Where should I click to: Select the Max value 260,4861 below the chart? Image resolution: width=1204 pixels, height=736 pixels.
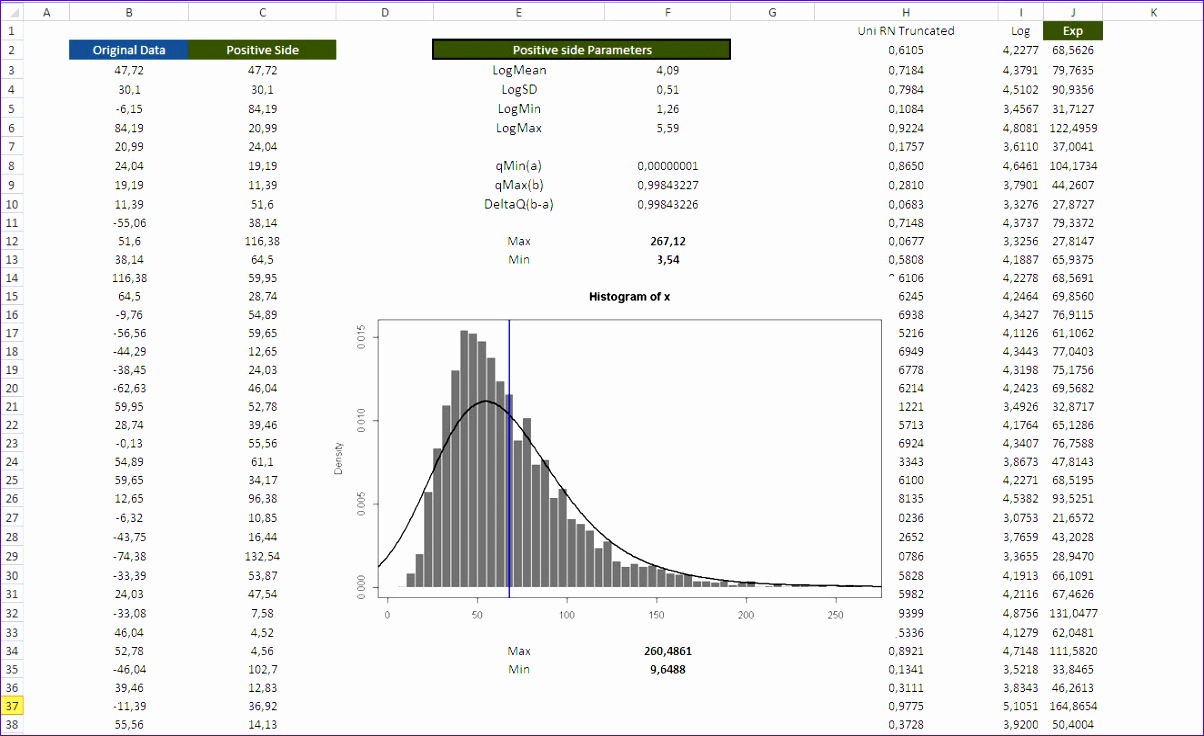pos(667,650)
